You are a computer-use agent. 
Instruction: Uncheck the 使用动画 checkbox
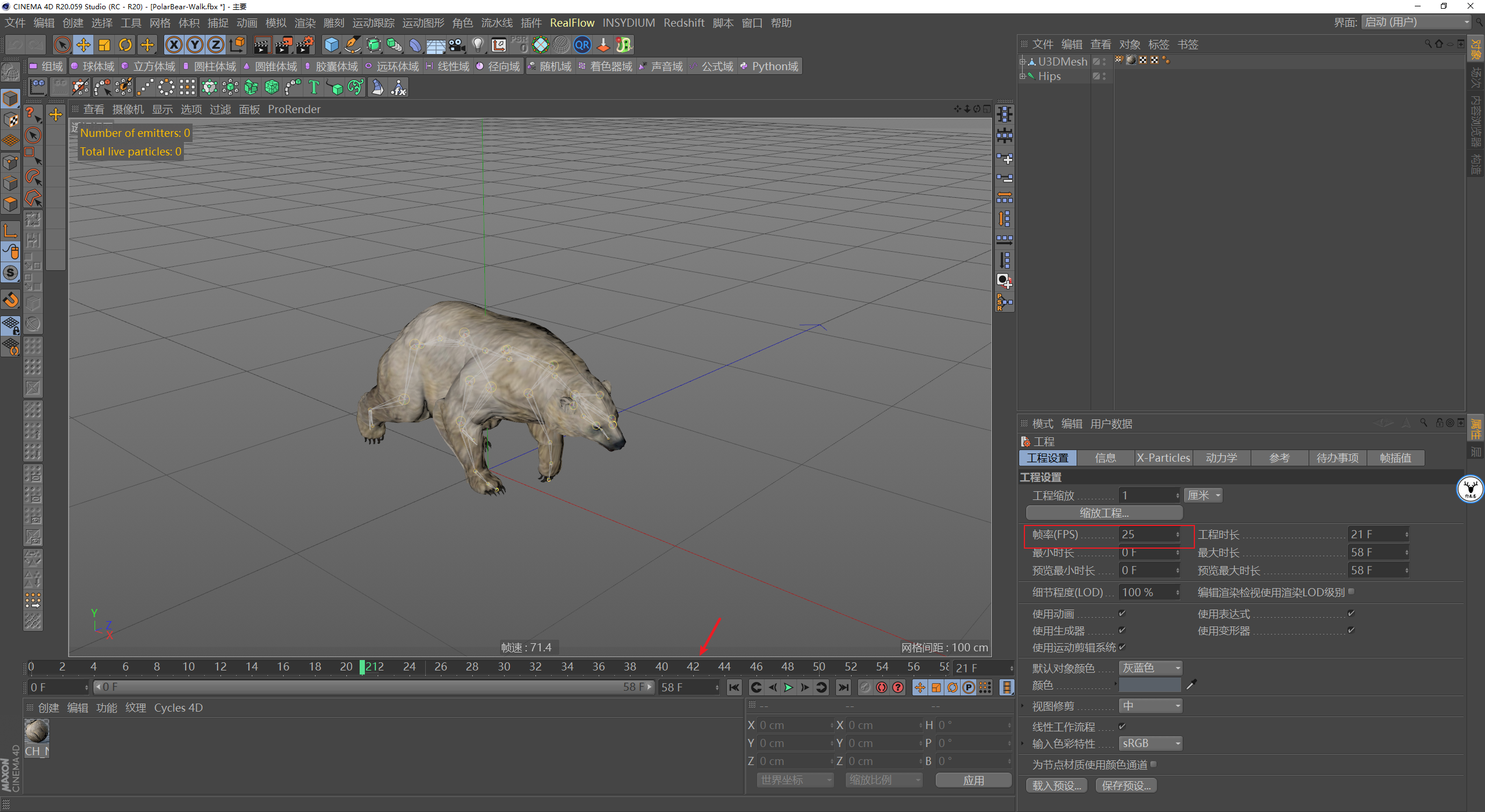click(x=1122, y=613)
